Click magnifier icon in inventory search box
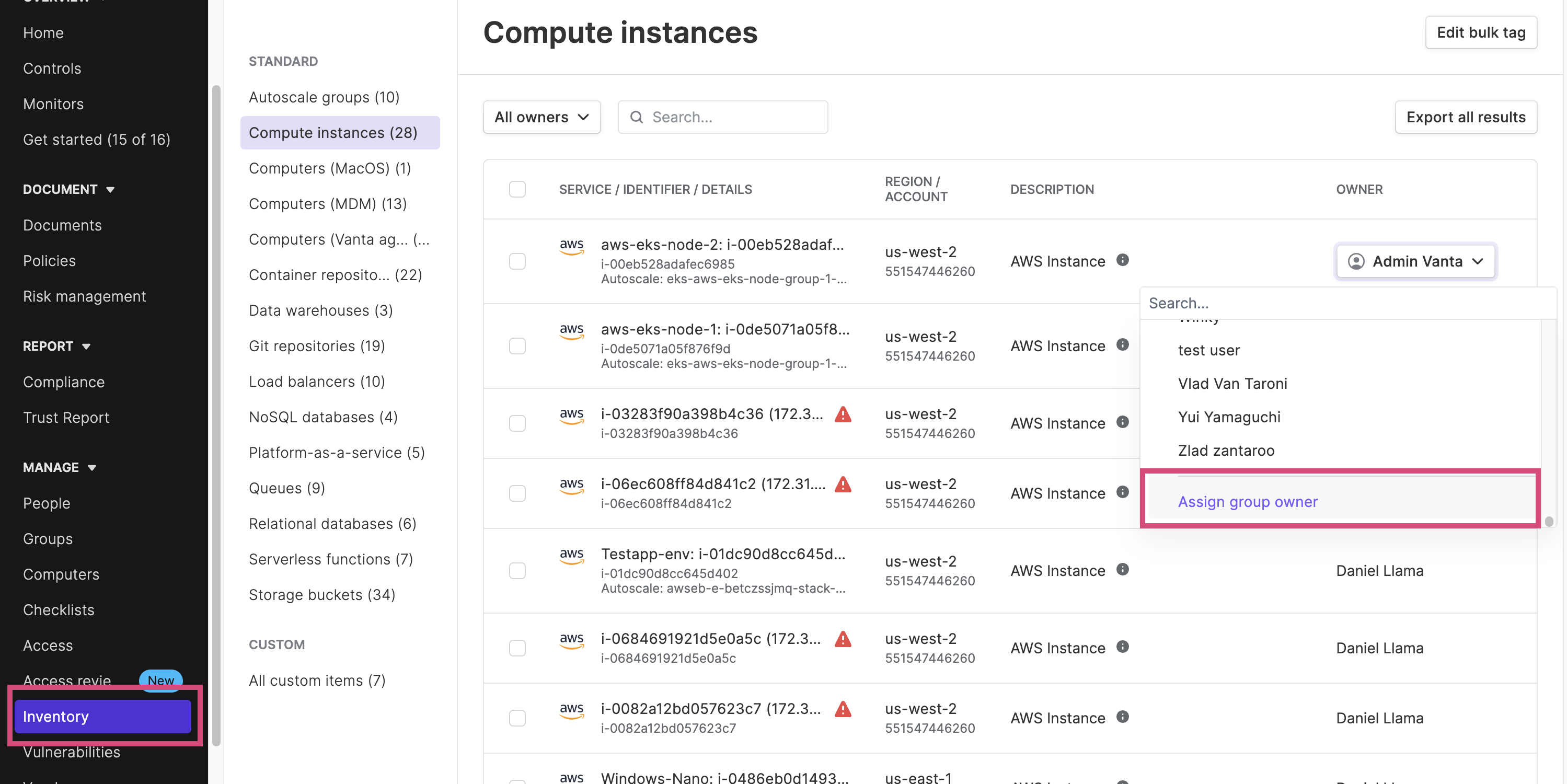This screenshot has height=784, width=1567. (636, 117)
